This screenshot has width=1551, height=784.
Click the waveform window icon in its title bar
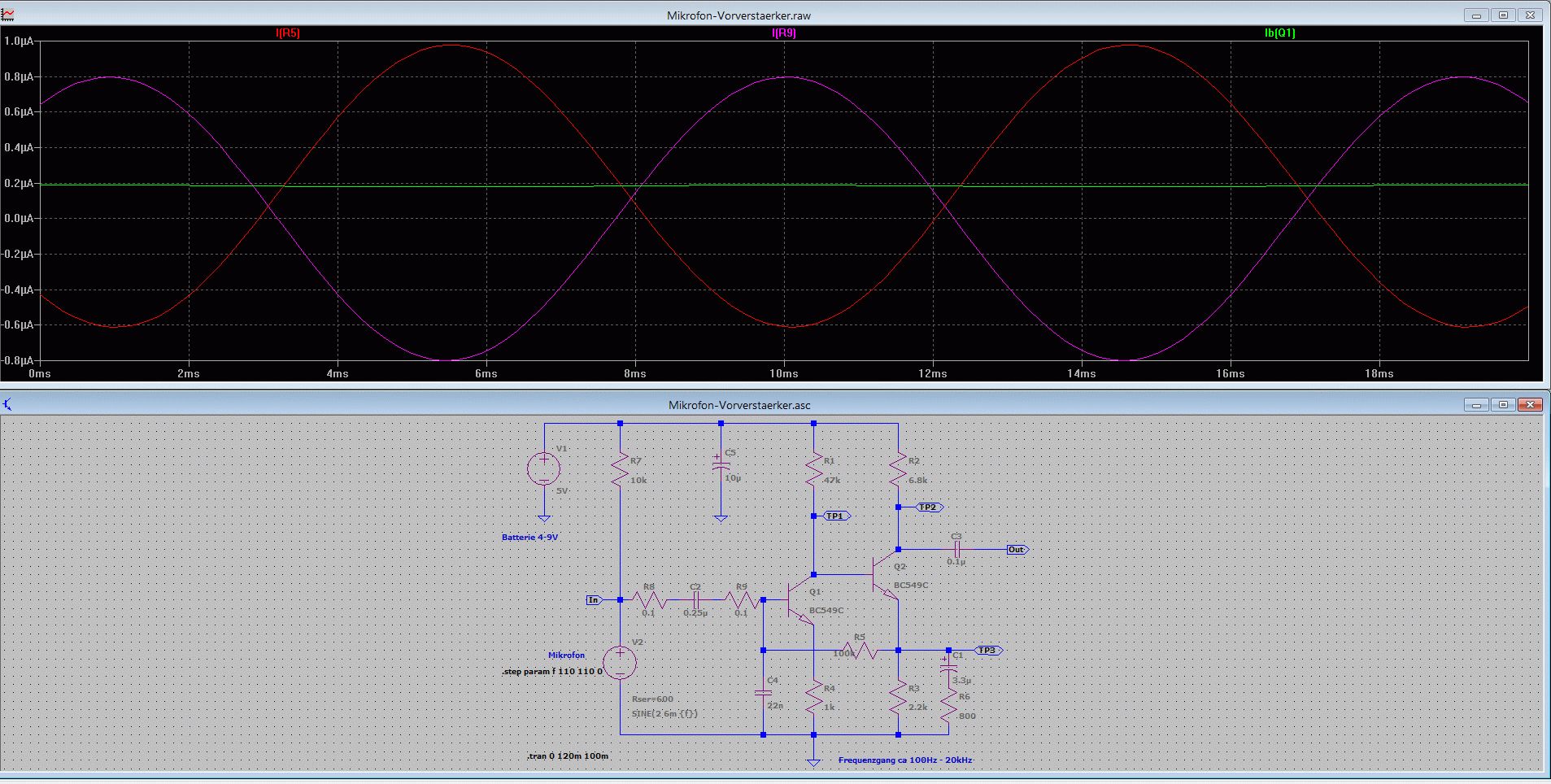[8, 15]
